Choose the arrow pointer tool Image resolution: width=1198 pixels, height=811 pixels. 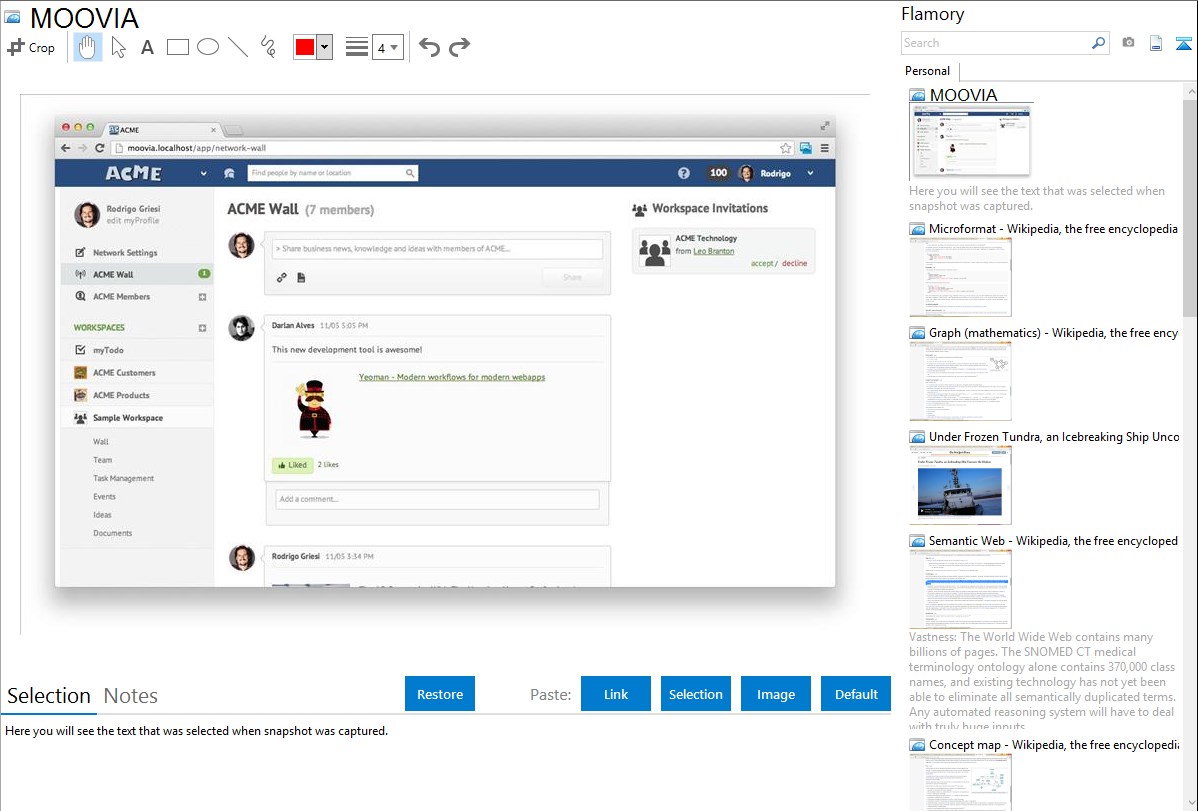(118, 47)
